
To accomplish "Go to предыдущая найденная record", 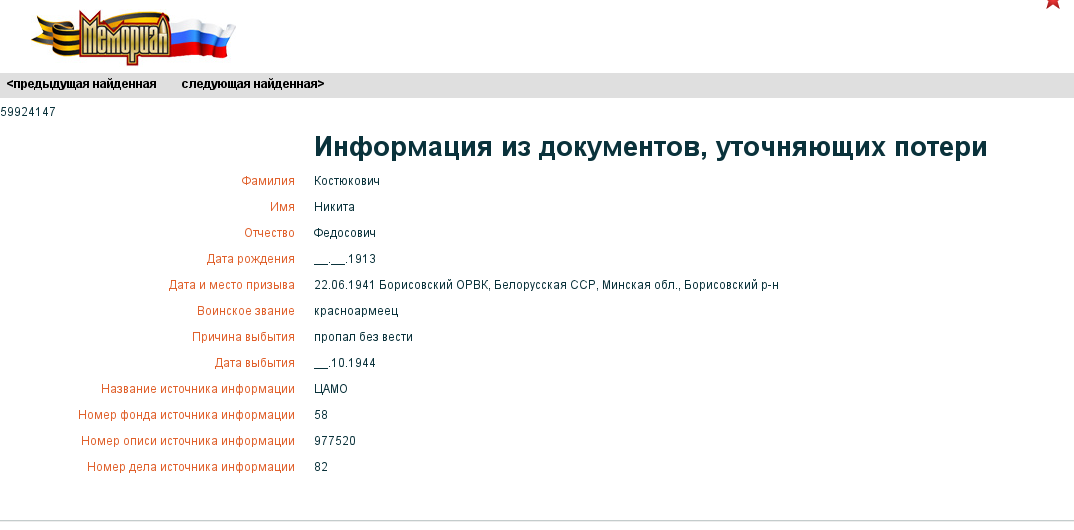I will (x=81, y=84).
